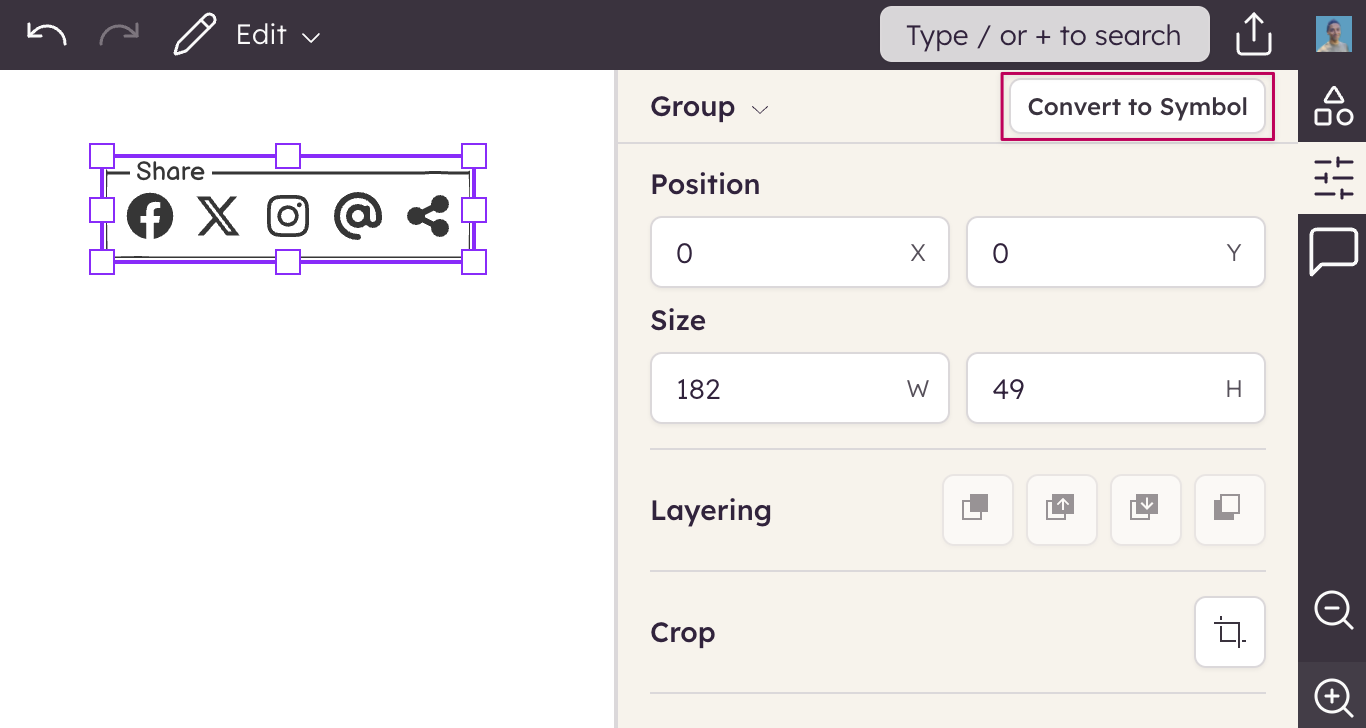Image resolution: width=1366 pixels, height=728 pixels.
Task: Click the zoom out magnifier icon
Action: tap(1333, 609)
